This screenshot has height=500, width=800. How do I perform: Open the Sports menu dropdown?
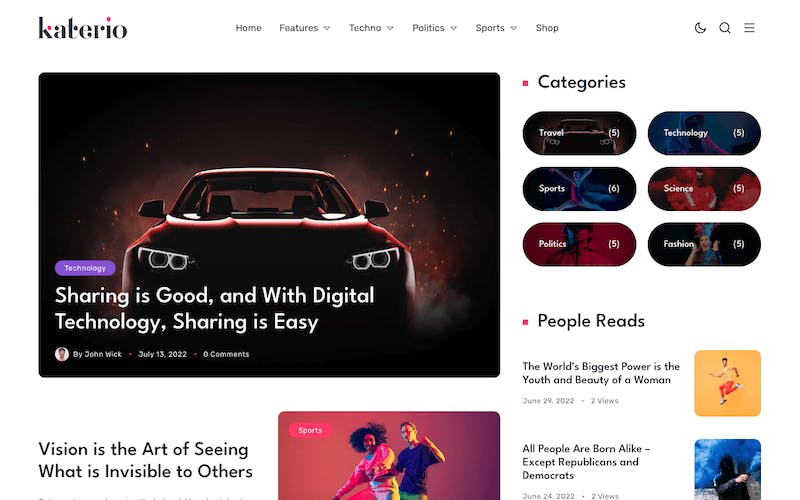(x=496, y=28)
